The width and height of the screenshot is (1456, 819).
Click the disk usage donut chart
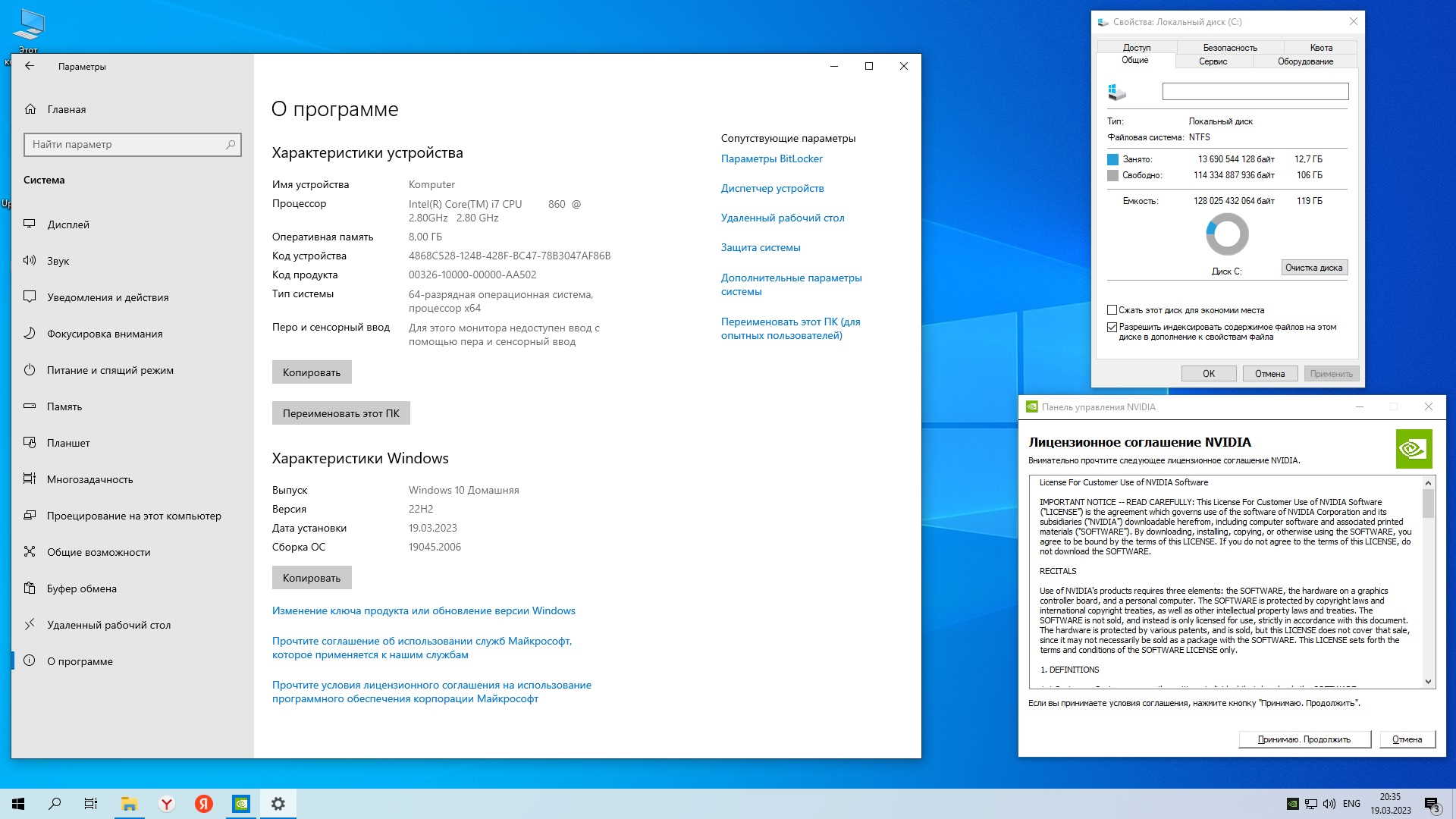tap(1226, 234)
